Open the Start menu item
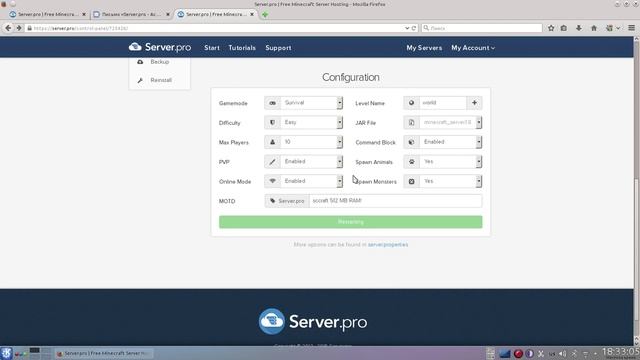The image size is (640, 360). point(212,48)
